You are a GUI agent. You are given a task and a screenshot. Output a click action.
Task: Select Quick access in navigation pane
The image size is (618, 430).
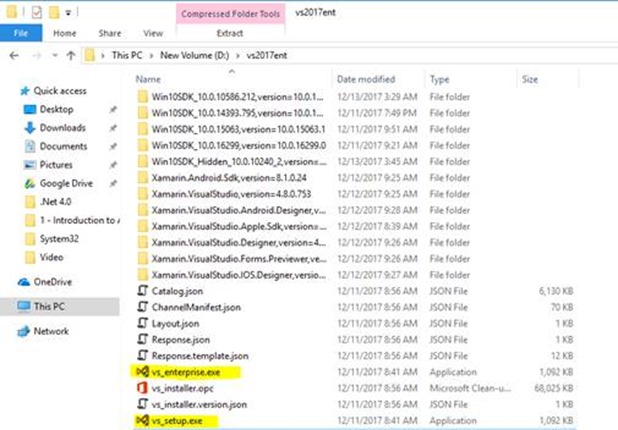[60, 91]
